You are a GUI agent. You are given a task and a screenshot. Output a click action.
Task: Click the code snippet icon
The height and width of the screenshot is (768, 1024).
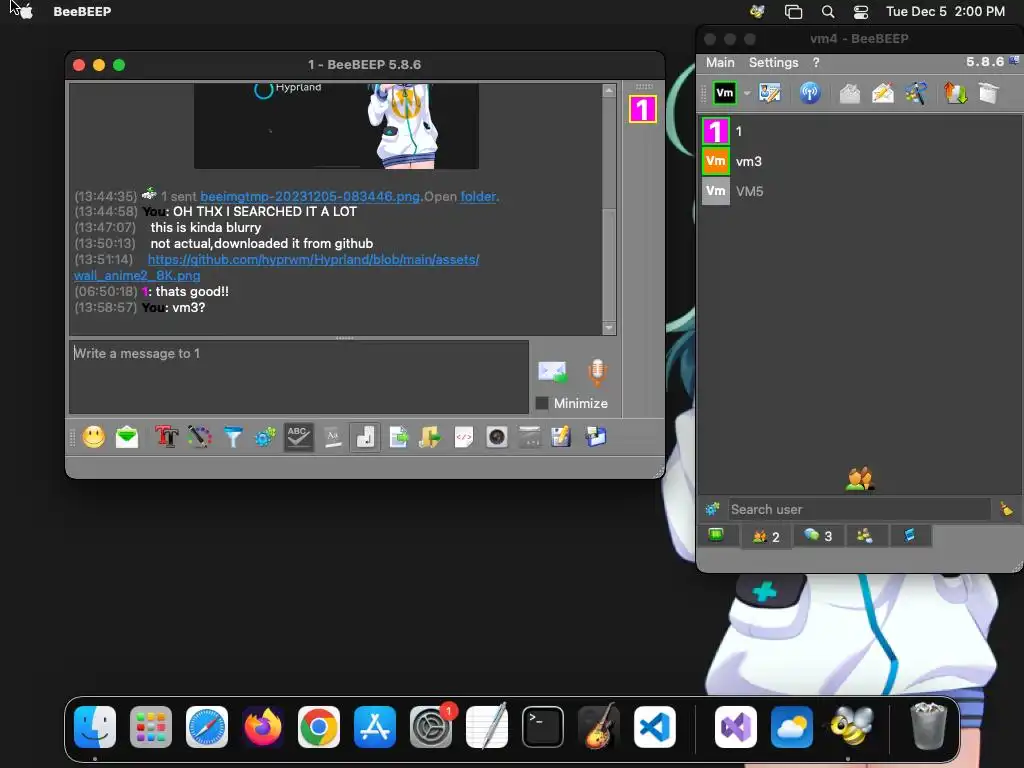464,437
